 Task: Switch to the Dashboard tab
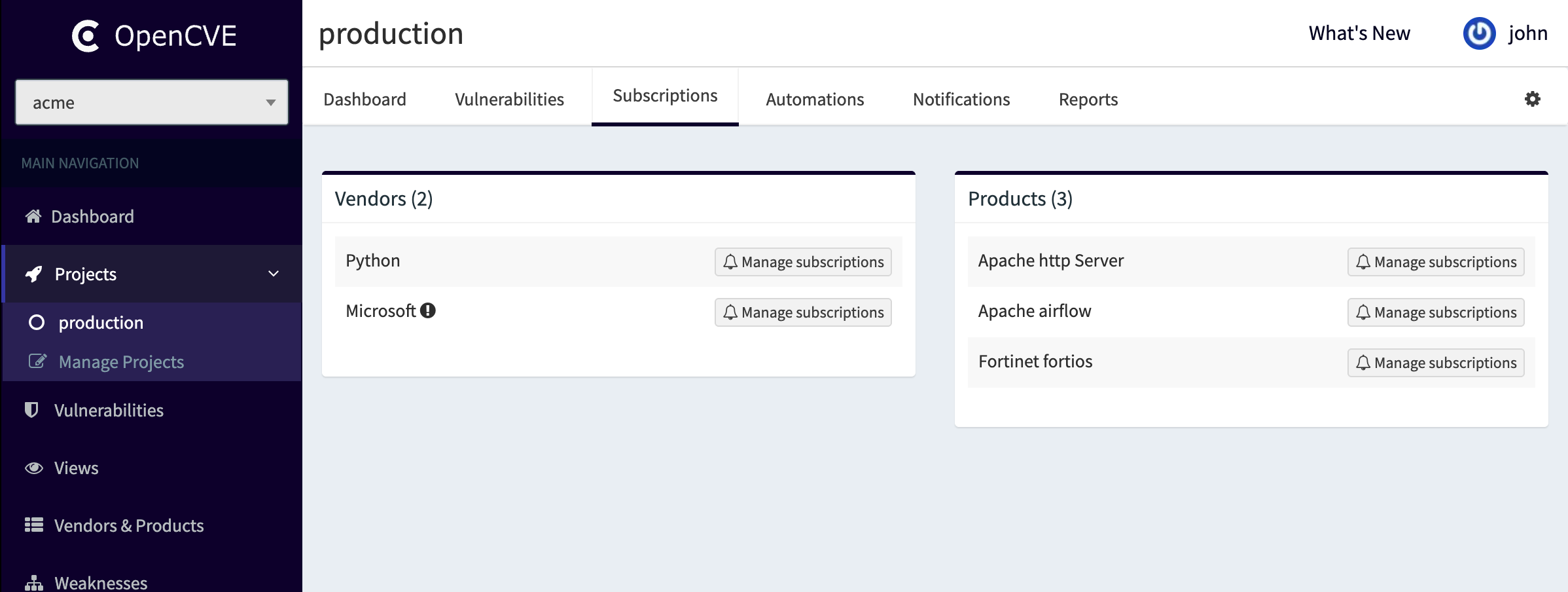click(365, 99)
